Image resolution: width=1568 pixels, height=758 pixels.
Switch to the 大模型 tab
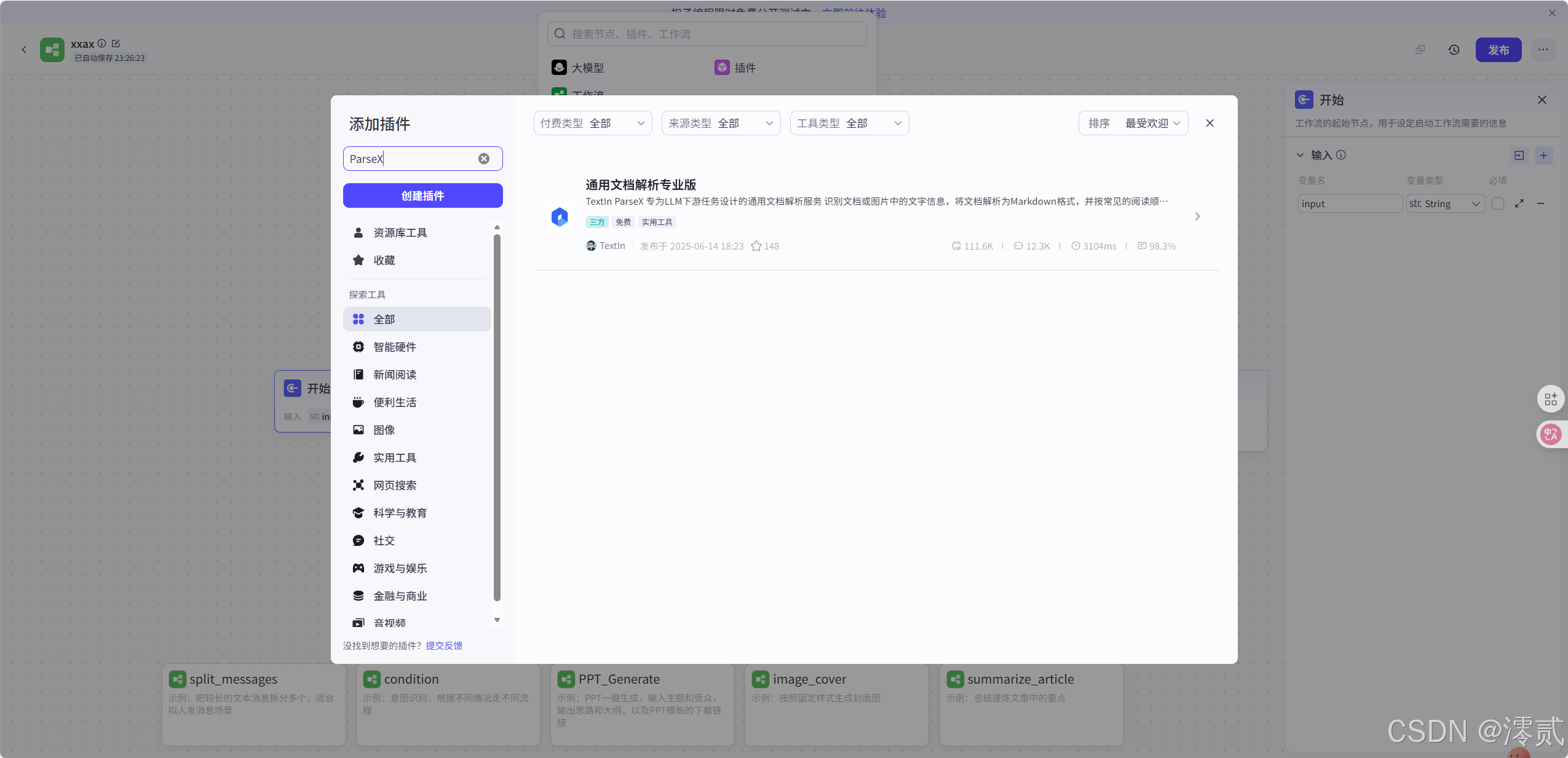coord(577,68)
